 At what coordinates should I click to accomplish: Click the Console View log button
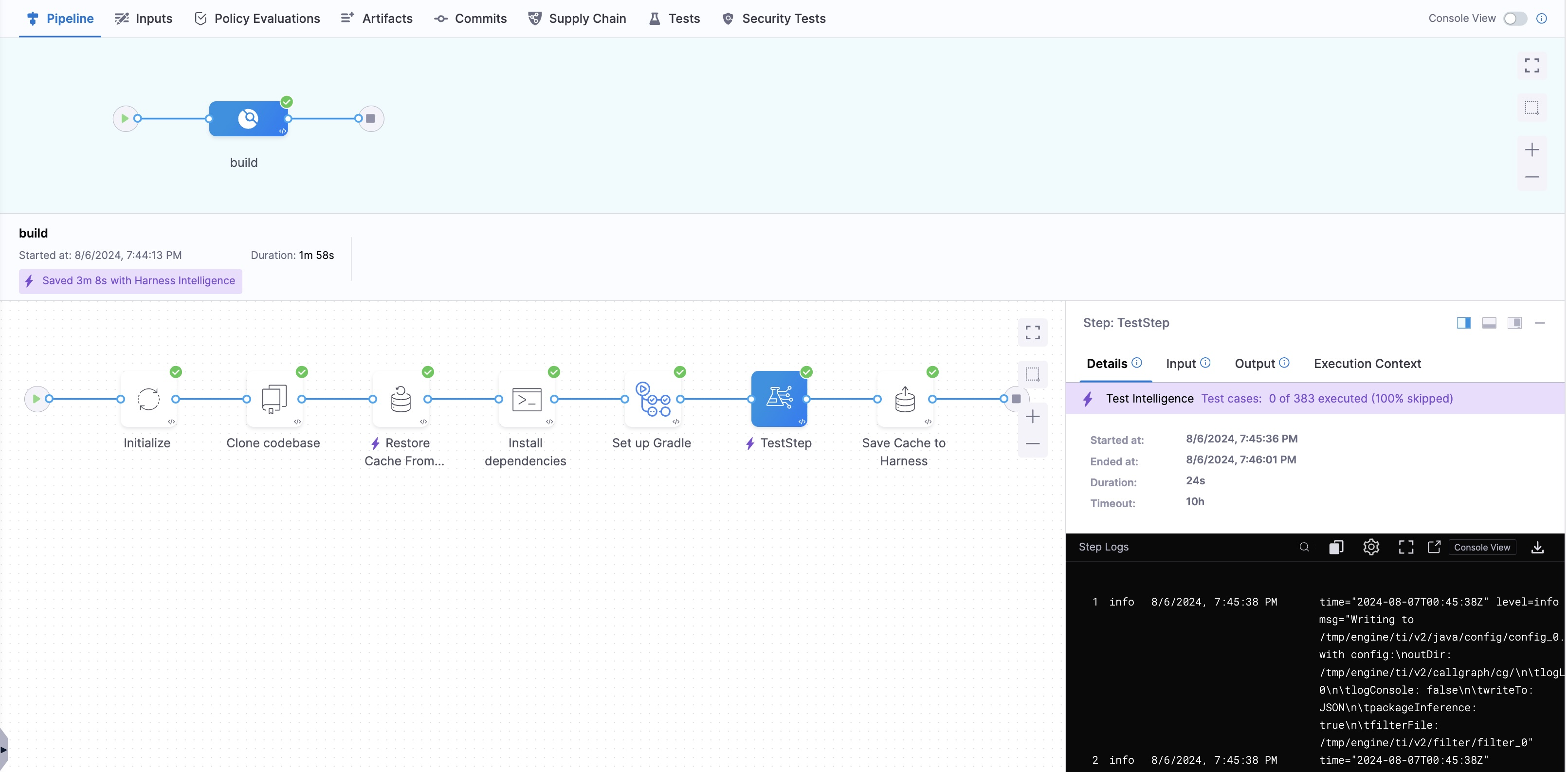click(x=1481, y=547)
